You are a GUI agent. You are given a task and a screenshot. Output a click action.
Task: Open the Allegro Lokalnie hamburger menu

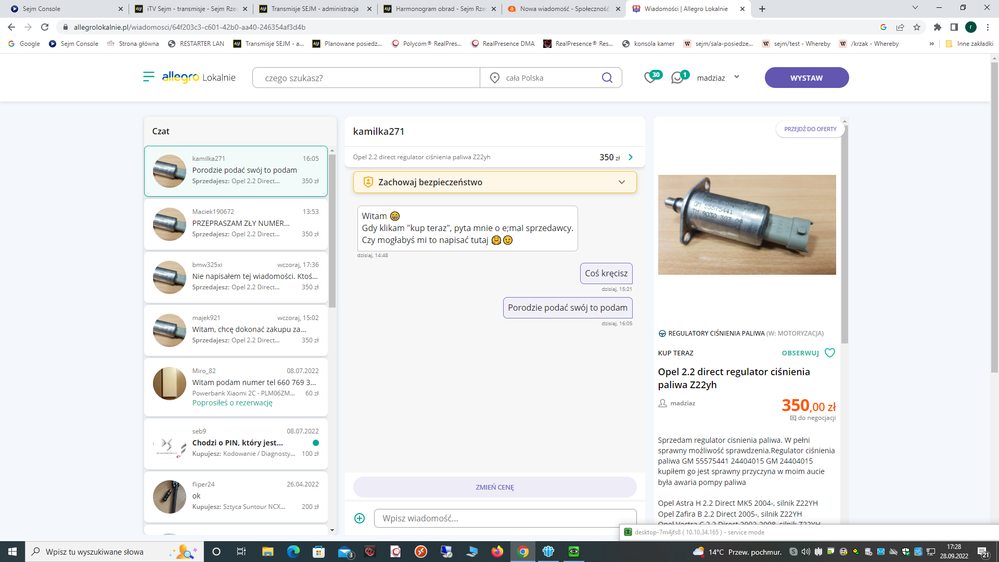(x=148, y=77)
